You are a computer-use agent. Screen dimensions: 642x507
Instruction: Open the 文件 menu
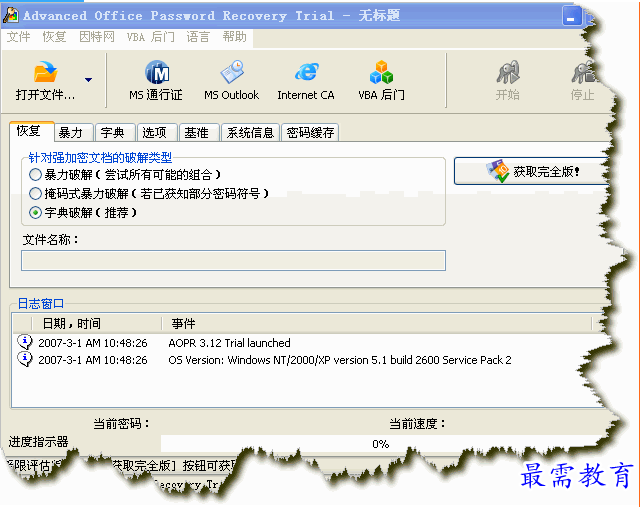18,37
